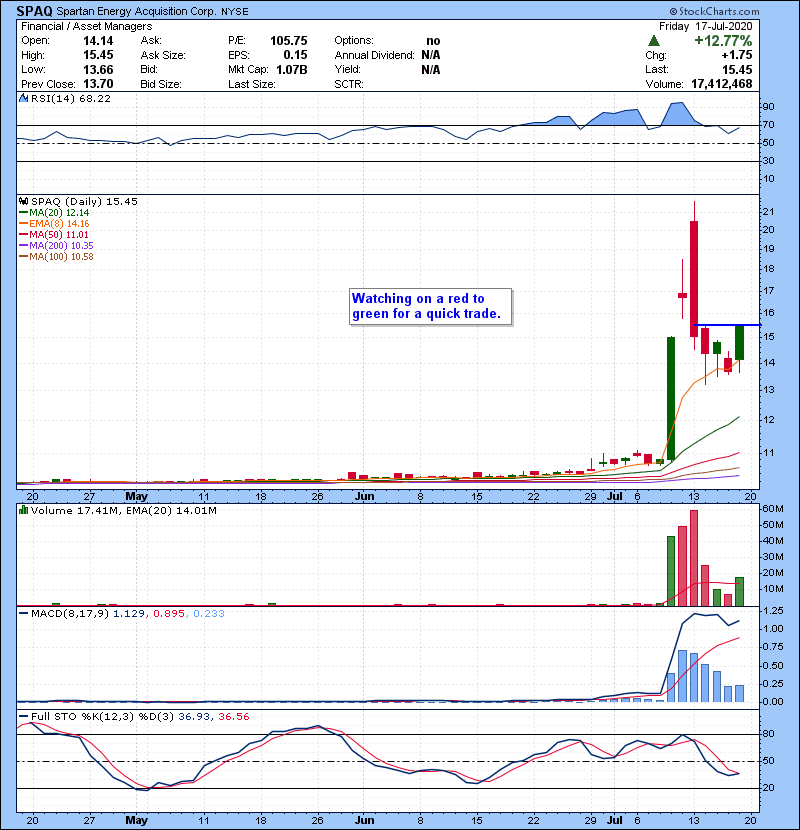Click the Financial / Asset Managers sector text
The height and width of the screenshot is (830, 800).
(87, 26)
